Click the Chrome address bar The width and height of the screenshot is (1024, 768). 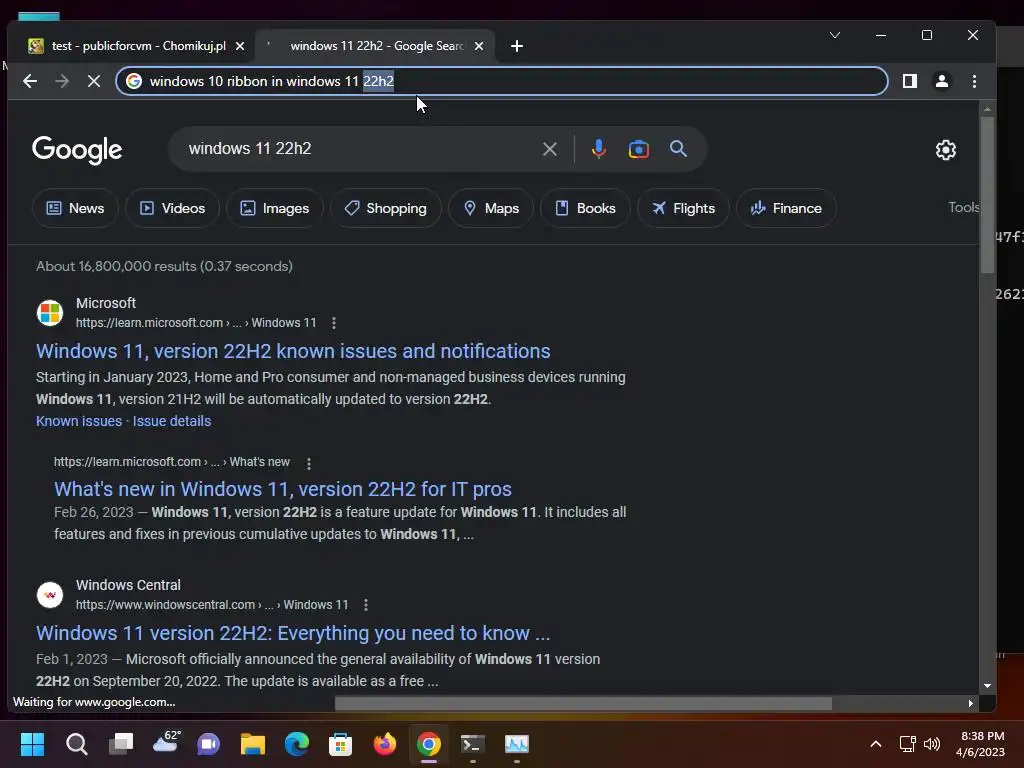pos(502,81)
